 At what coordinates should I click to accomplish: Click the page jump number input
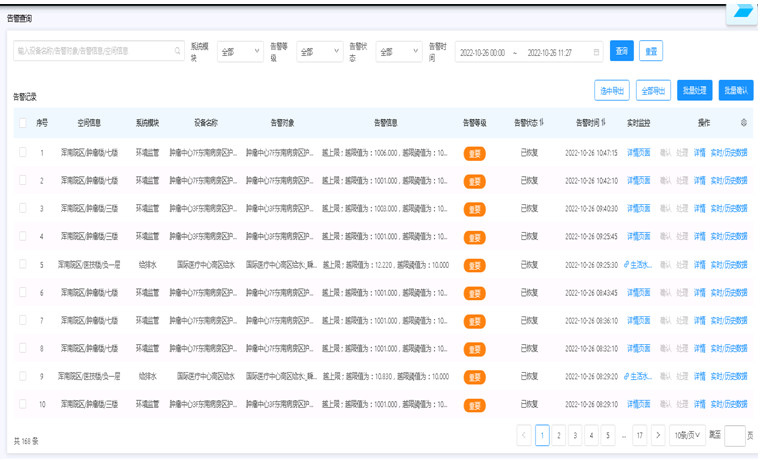pos(734,435)
